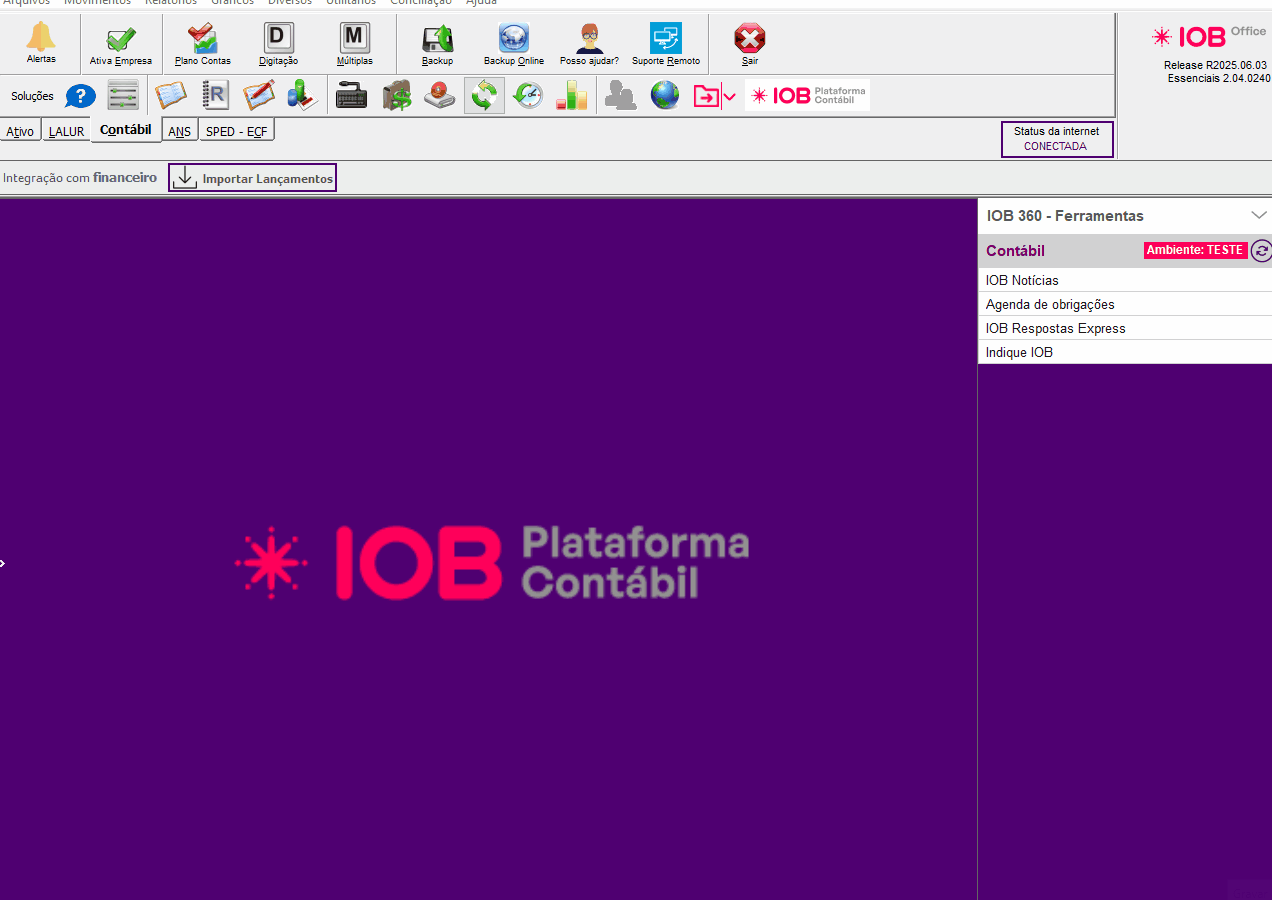Refresh the Contábil panel with circular arrow
The height and width of the screenshot is (900, 1272).
tap(1261, 251)
